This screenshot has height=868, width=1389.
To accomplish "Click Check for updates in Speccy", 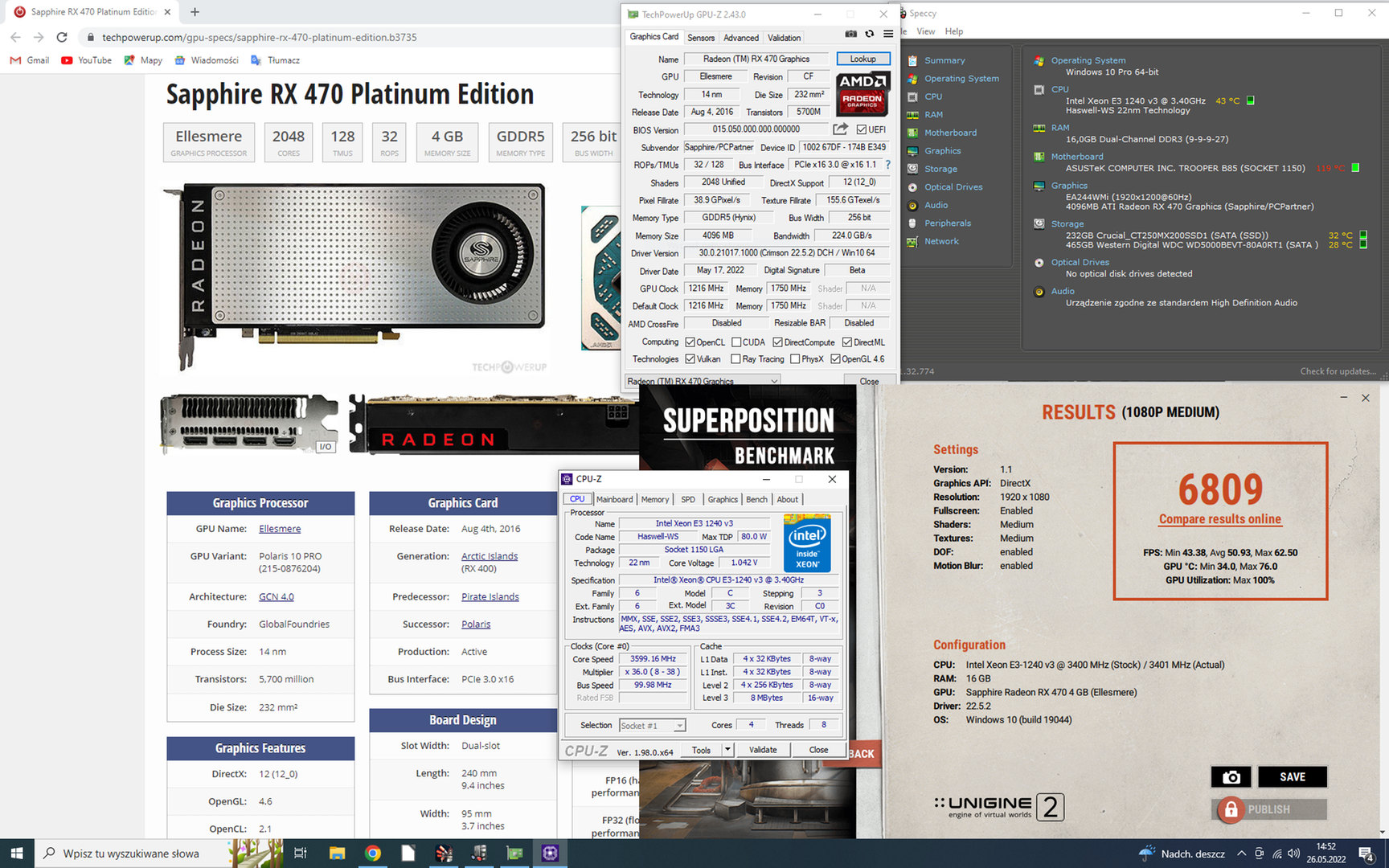I will (1338, 371).
